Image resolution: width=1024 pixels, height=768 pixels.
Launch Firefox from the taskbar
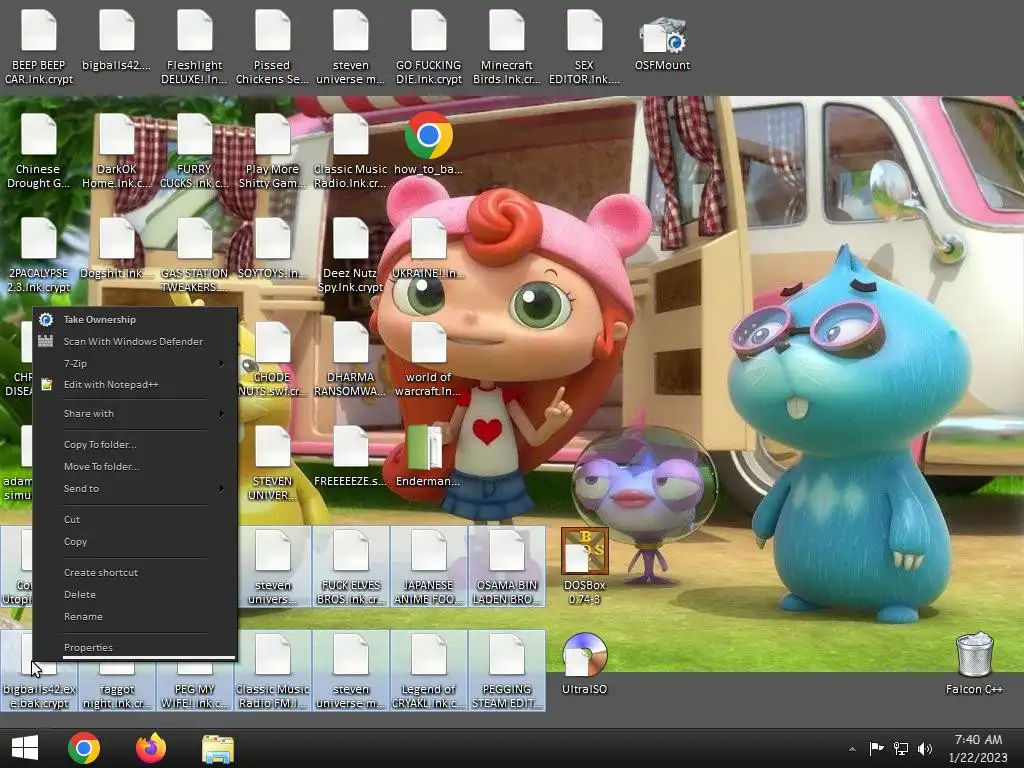tap(151, 748)
